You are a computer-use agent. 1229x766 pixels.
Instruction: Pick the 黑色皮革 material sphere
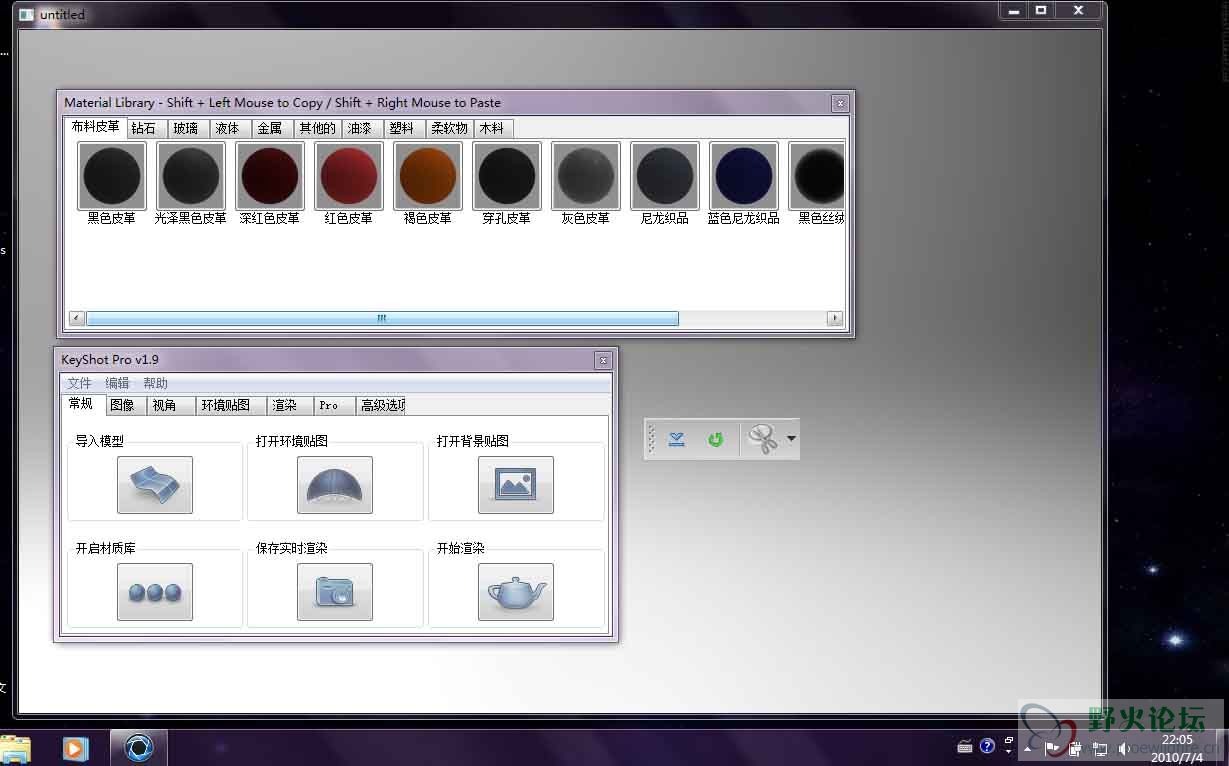click(x=112, y=176)
